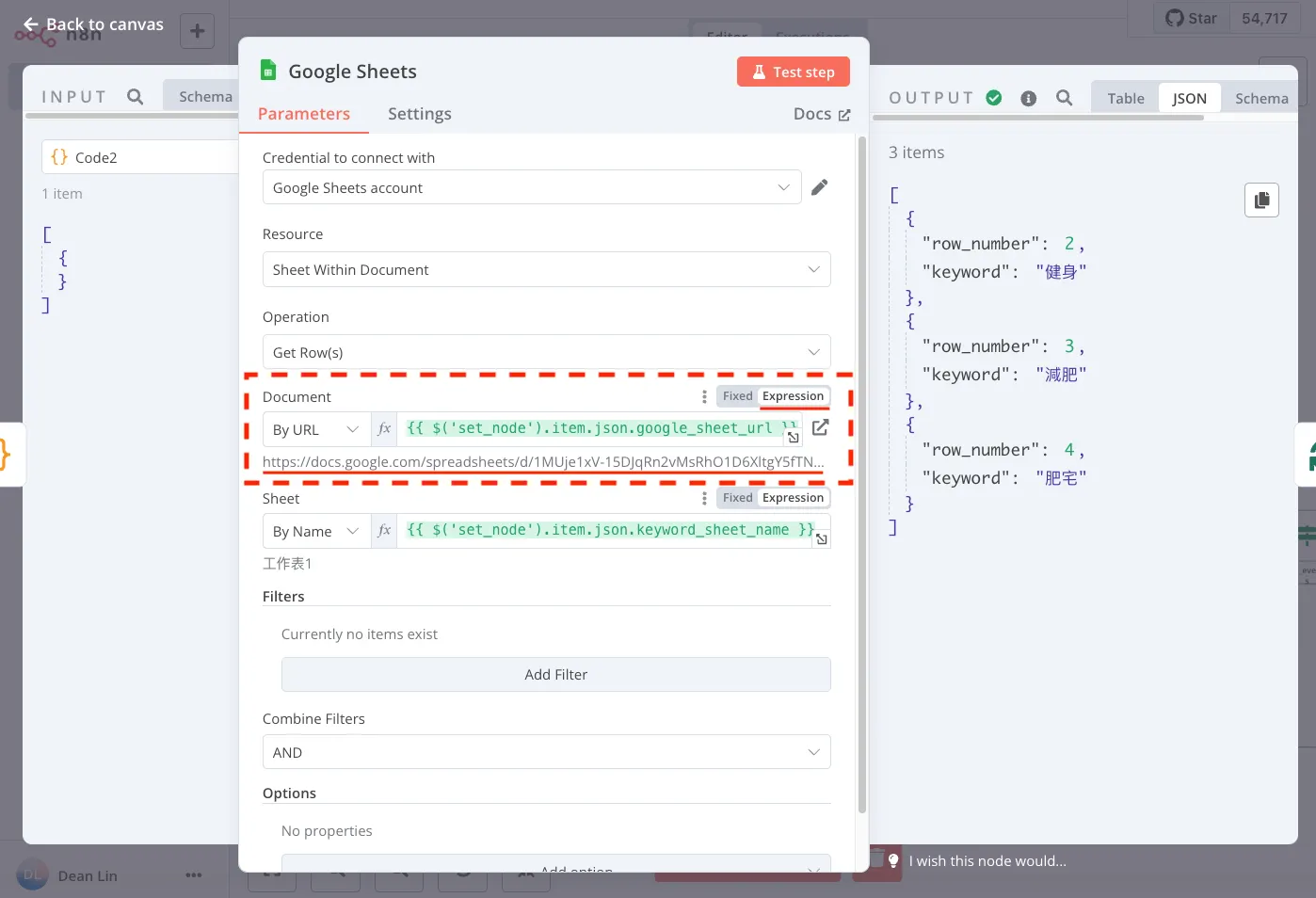Viewport: 1316px width, 898px height.
Task: Open the Docs link
Action: tap(822, 114)
